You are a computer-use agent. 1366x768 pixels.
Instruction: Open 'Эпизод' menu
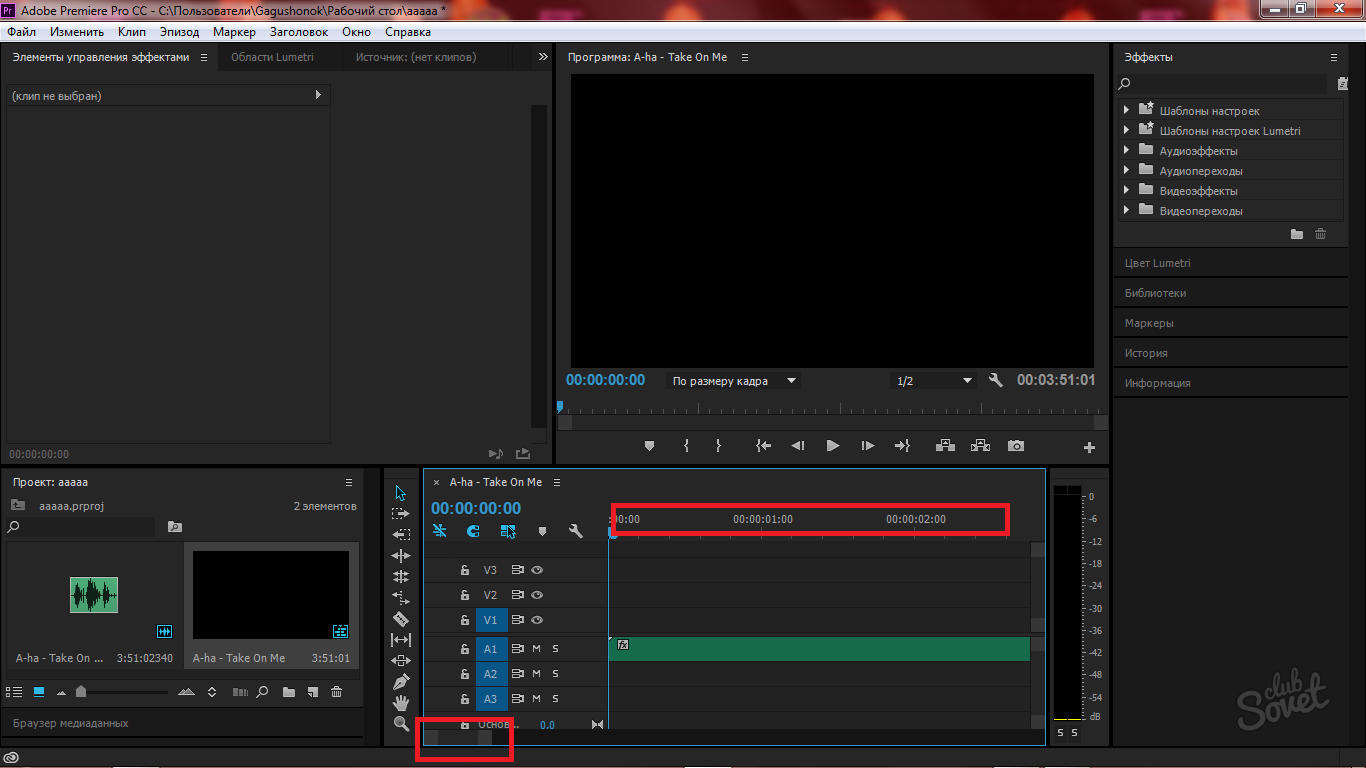coord(180,32)
